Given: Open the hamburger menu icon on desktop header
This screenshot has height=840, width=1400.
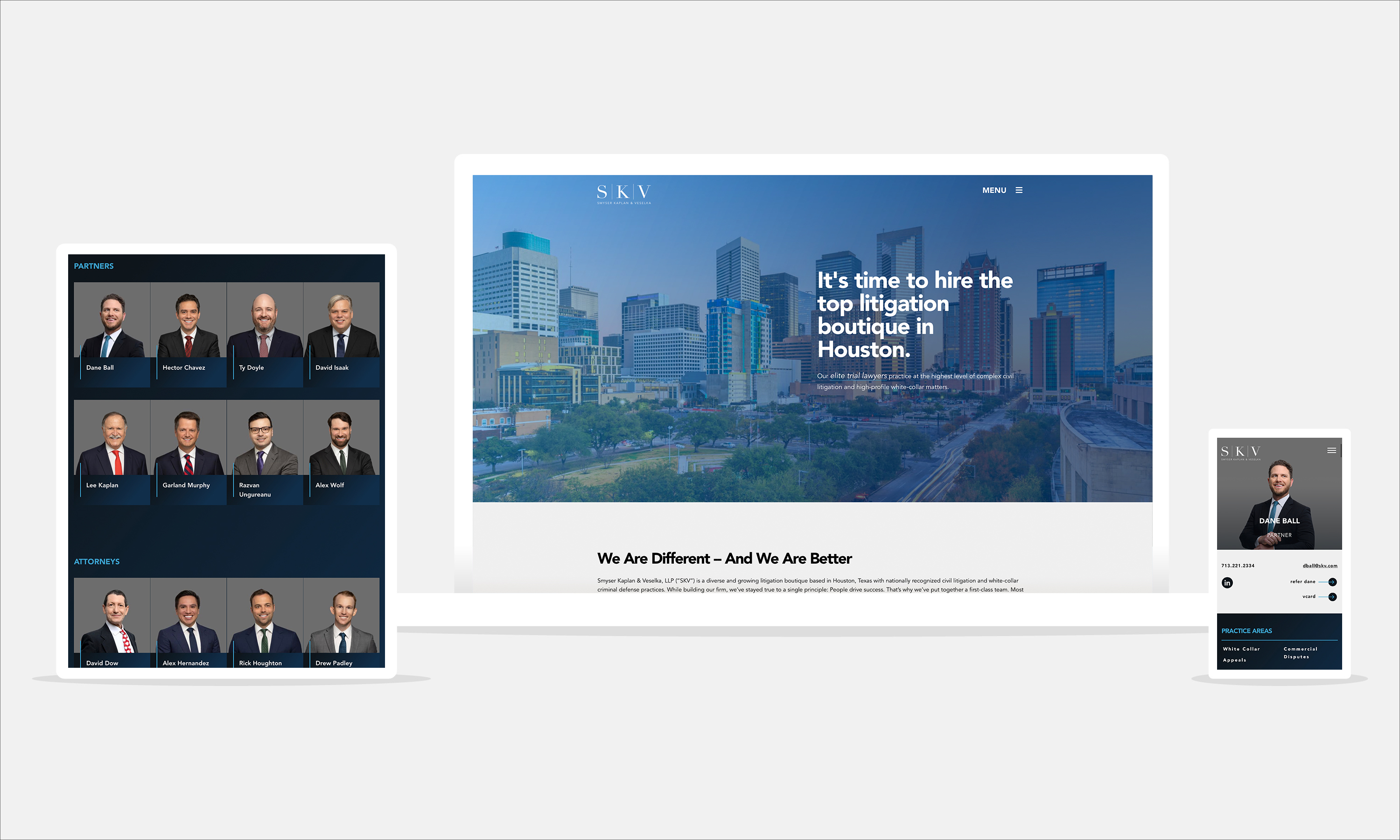Looking at the screenshot, I should (x=1019, y=190).
